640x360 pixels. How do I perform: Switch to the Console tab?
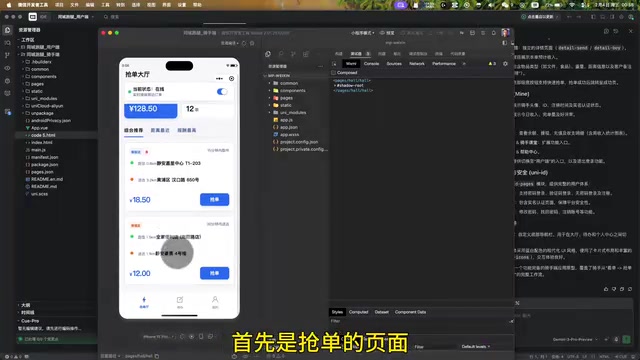(x=371, y=64)
